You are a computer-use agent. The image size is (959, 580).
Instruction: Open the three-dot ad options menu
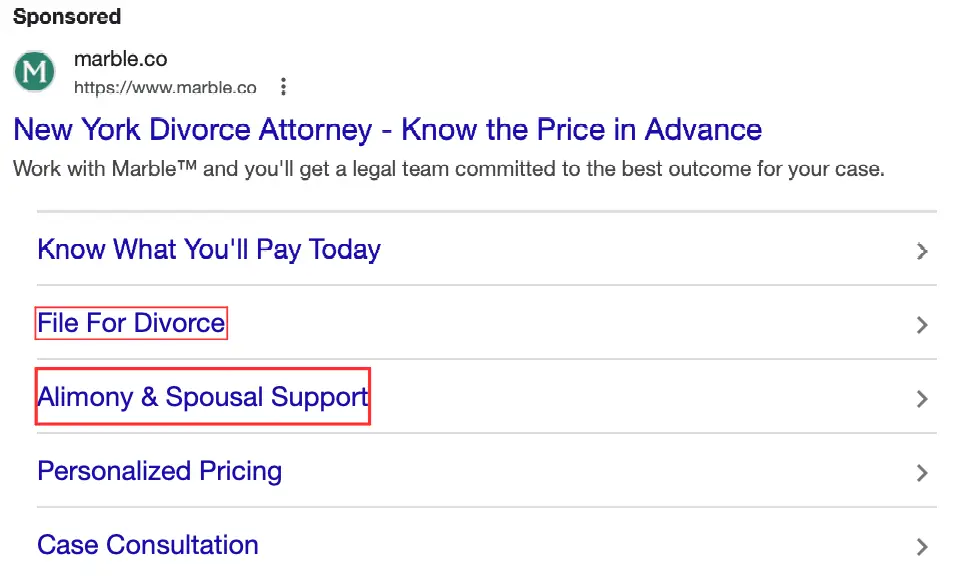283,87
